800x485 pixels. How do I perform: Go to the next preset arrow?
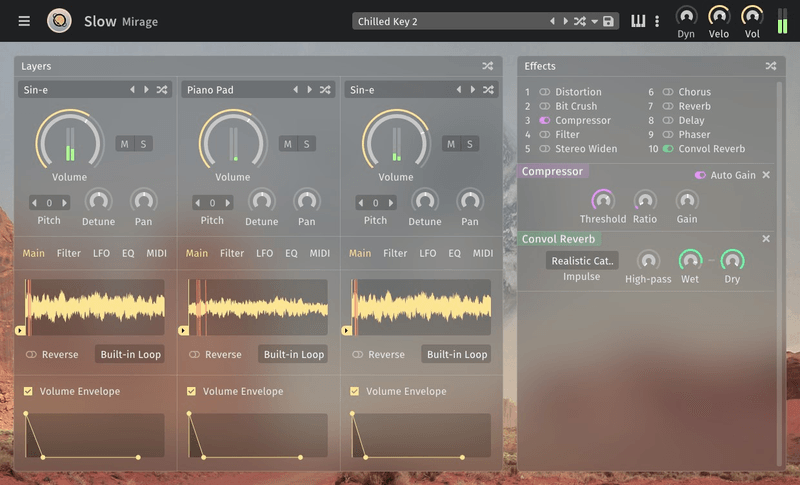[x=565, y=21]
